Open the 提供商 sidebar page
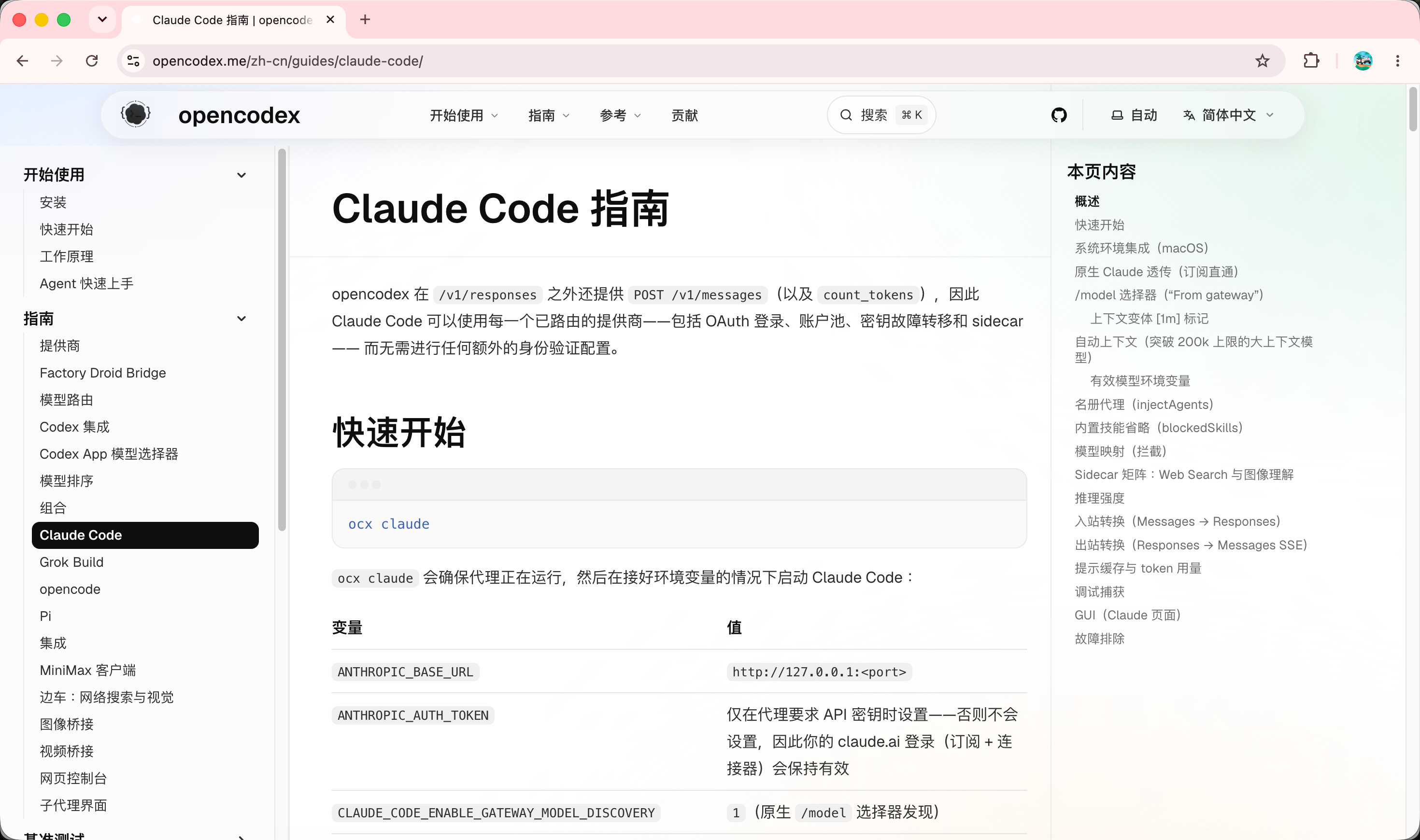This screenshot has height=840, width=1420. (x=59, y=346)
